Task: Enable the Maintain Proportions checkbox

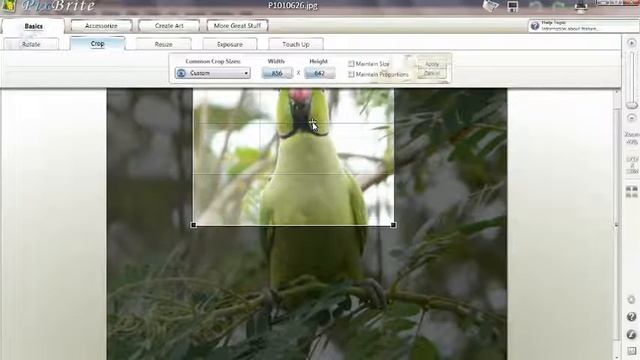Action: point(351,74)
